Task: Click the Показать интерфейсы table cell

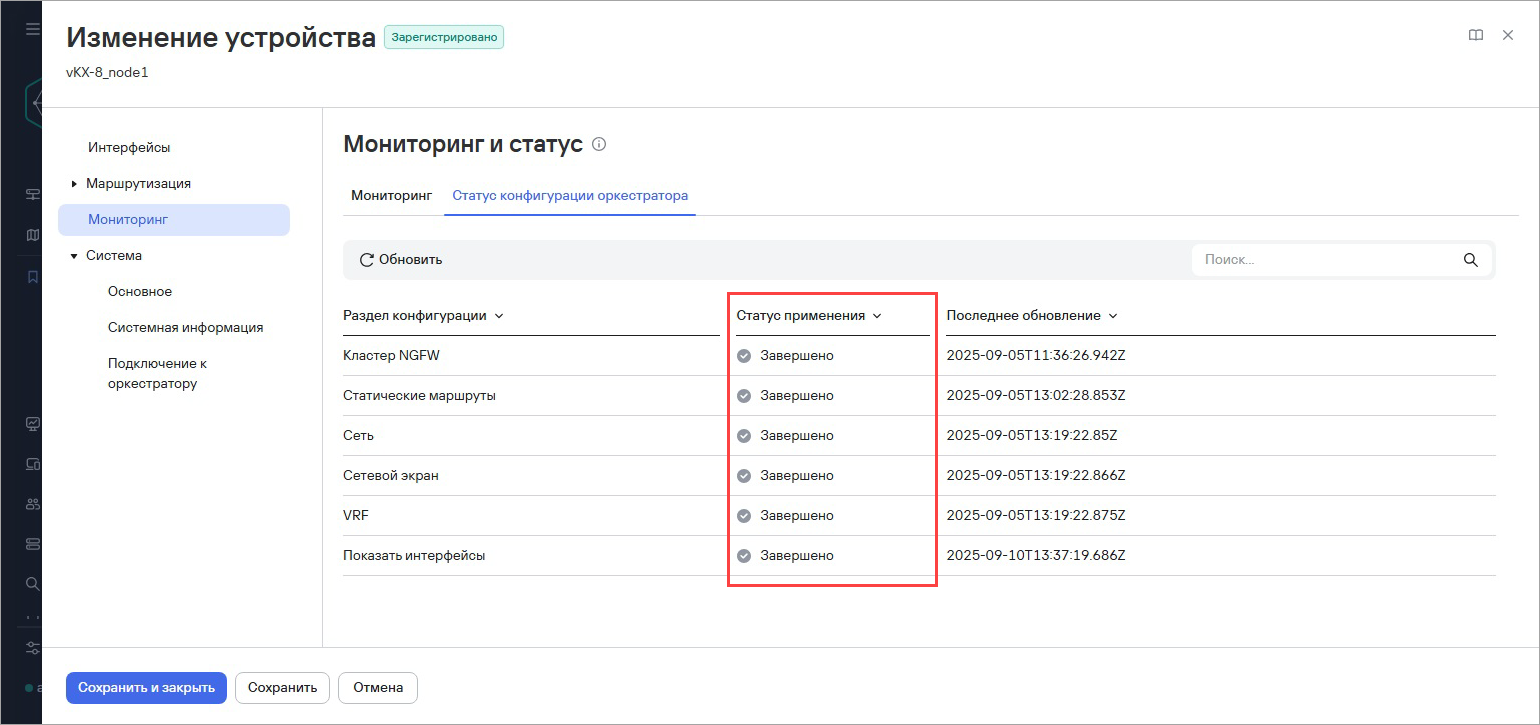Action: click(414, 556)
